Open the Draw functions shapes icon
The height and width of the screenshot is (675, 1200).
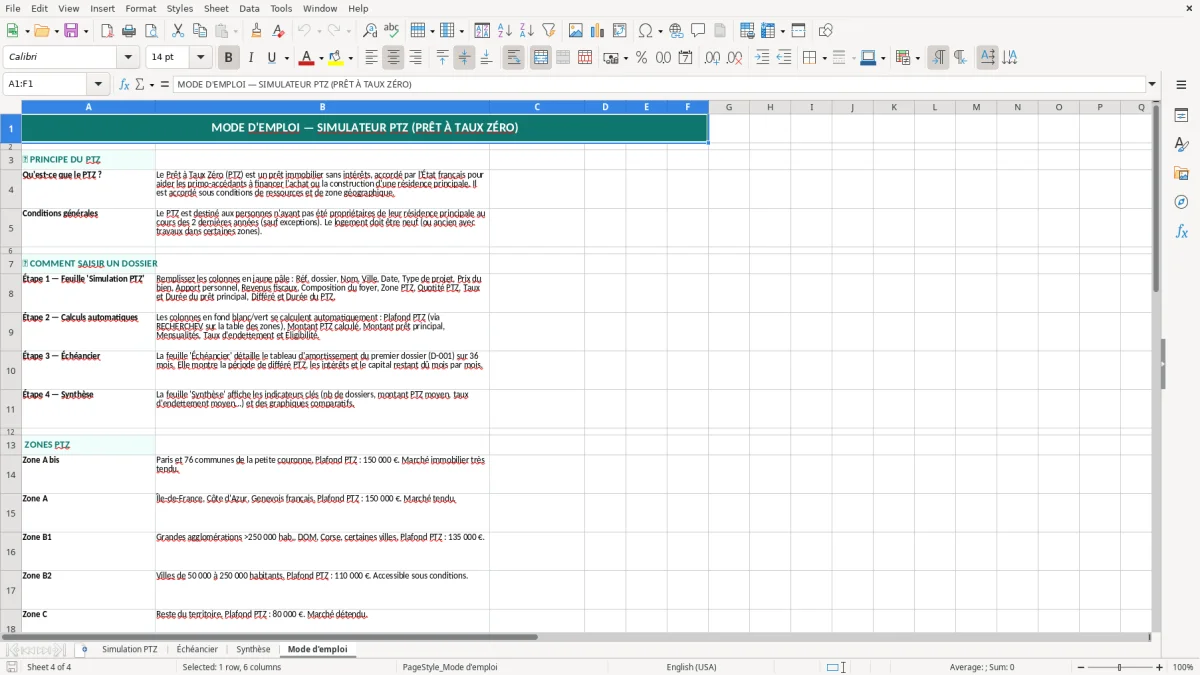click(x=826, y=31)
